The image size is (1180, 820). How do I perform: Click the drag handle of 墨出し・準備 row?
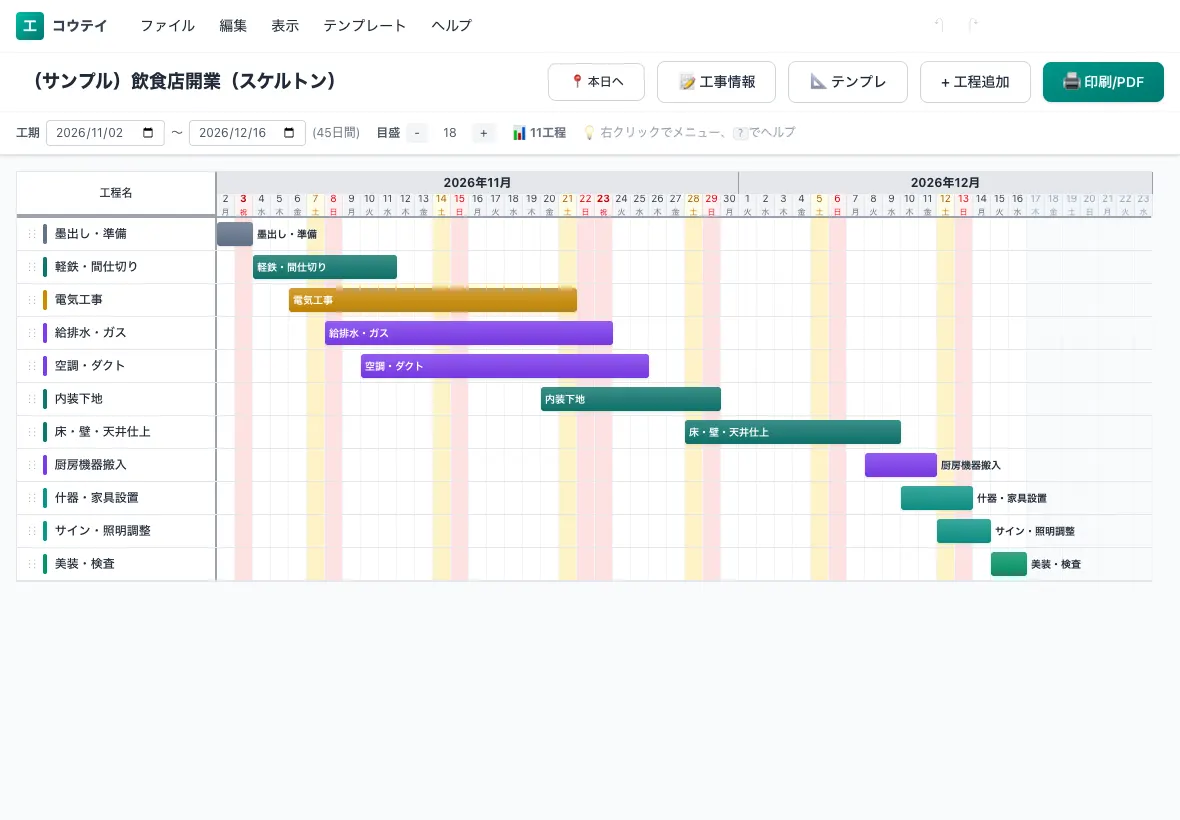click(32, 234)
